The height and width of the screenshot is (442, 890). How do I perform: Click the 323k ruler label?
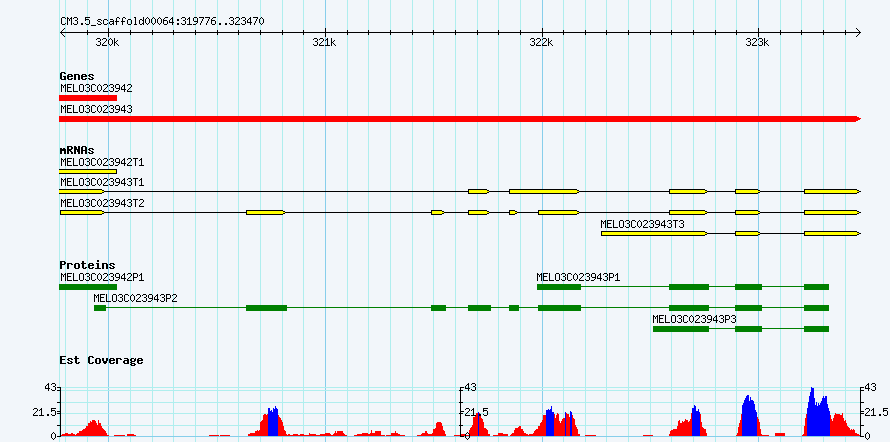coord(758,43)
